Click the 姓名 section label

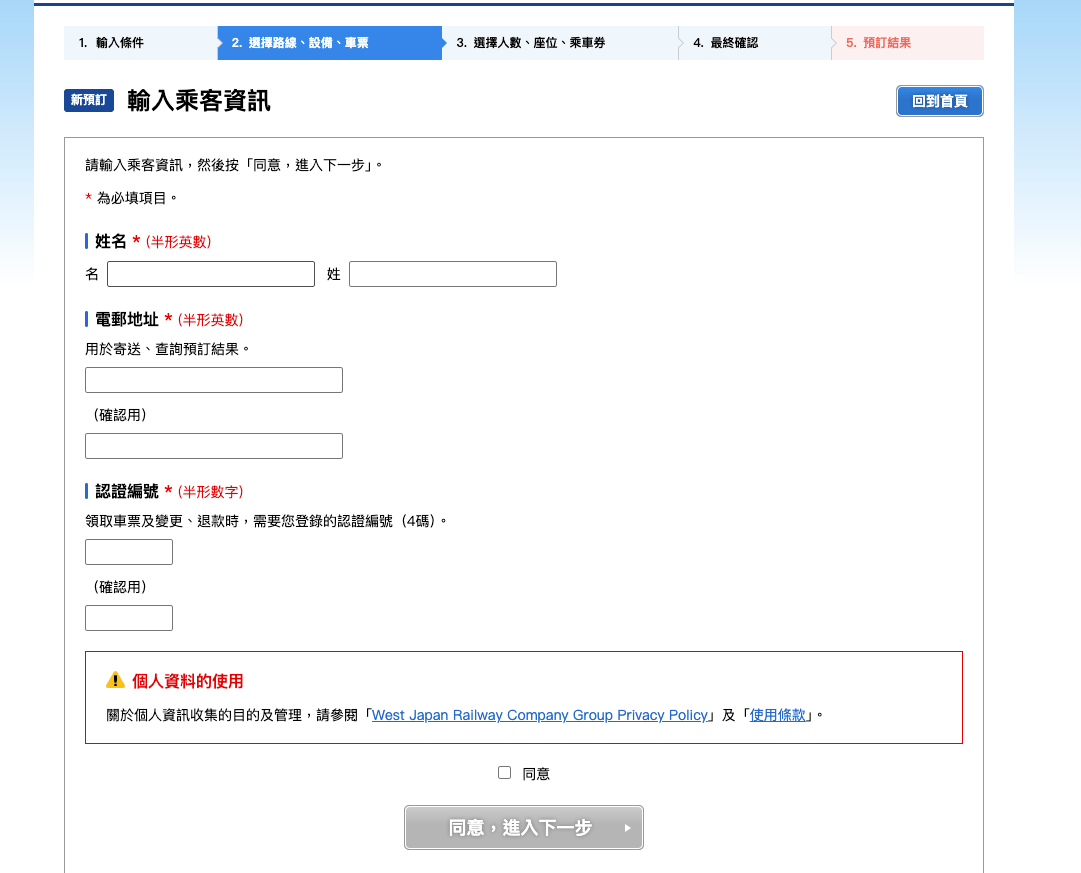point(111,241)
